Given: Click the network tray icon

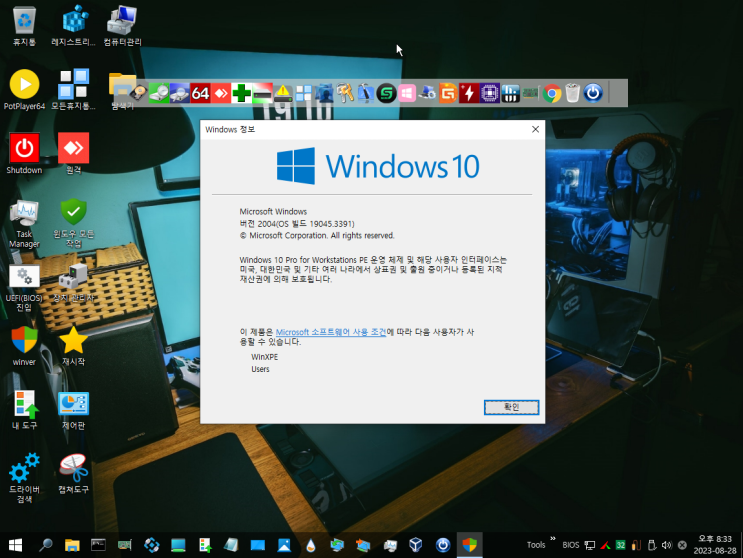Looking at the screenshot, I should point(589,545).
